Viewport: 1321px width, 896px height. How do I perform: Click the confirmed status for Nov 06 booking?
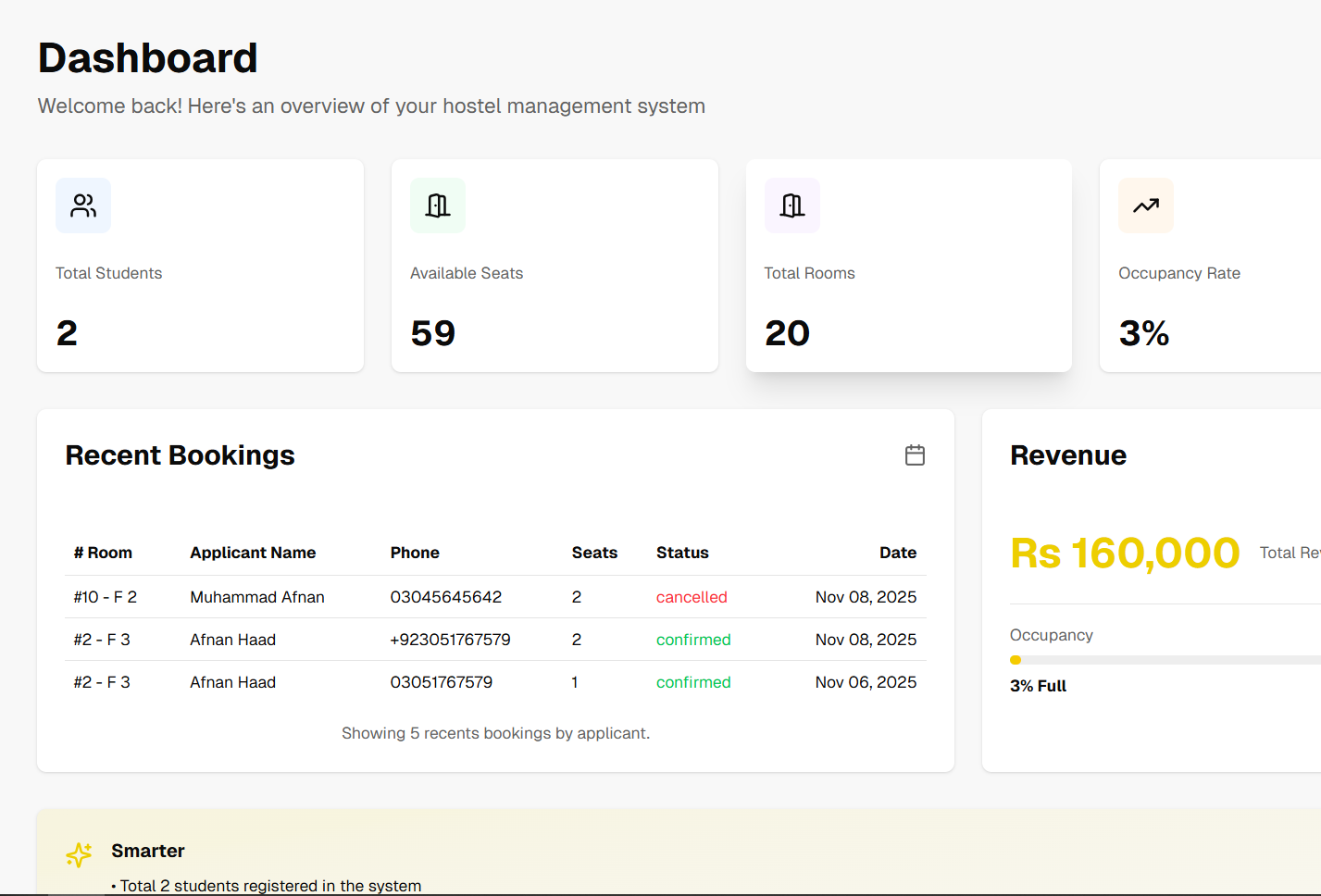[x=693, y=682]
